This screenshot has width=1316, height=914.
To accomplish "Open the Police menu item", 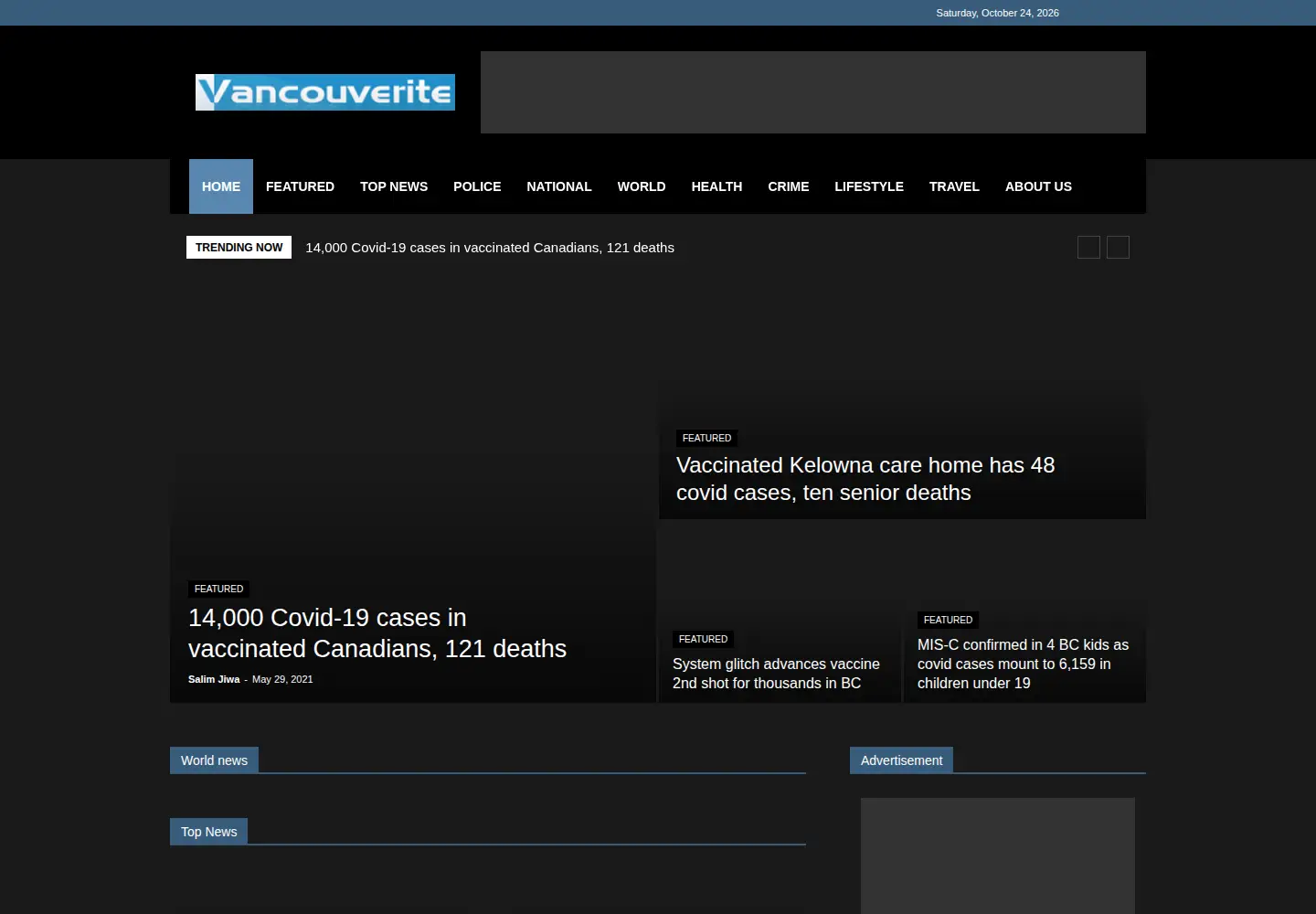I will 477,186.
